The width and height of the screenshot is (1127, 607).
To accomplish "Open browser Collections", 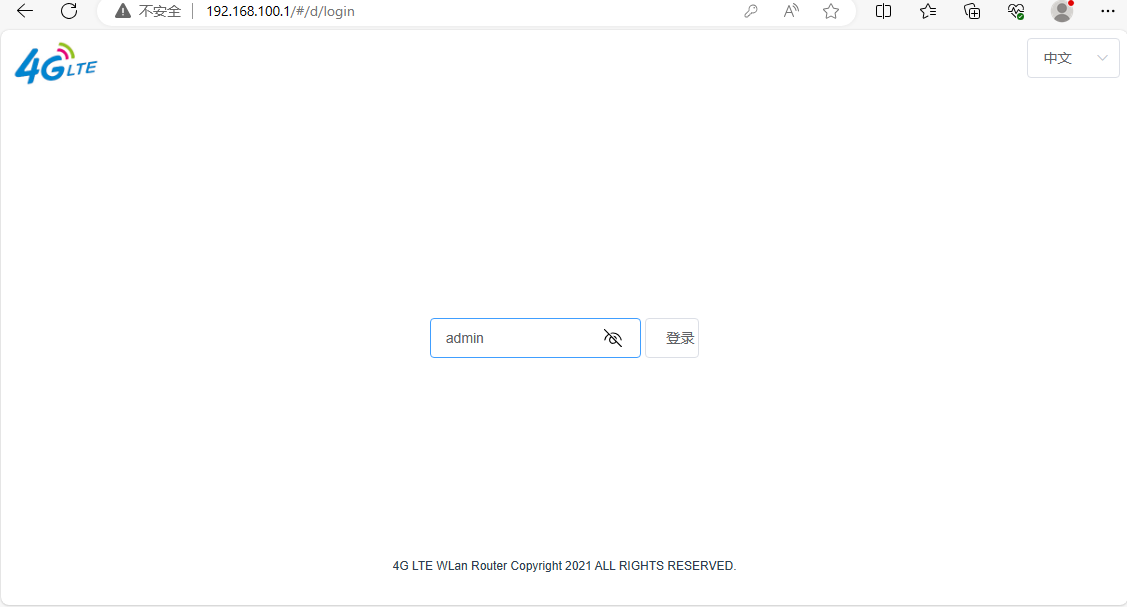I will click(972, 11).
